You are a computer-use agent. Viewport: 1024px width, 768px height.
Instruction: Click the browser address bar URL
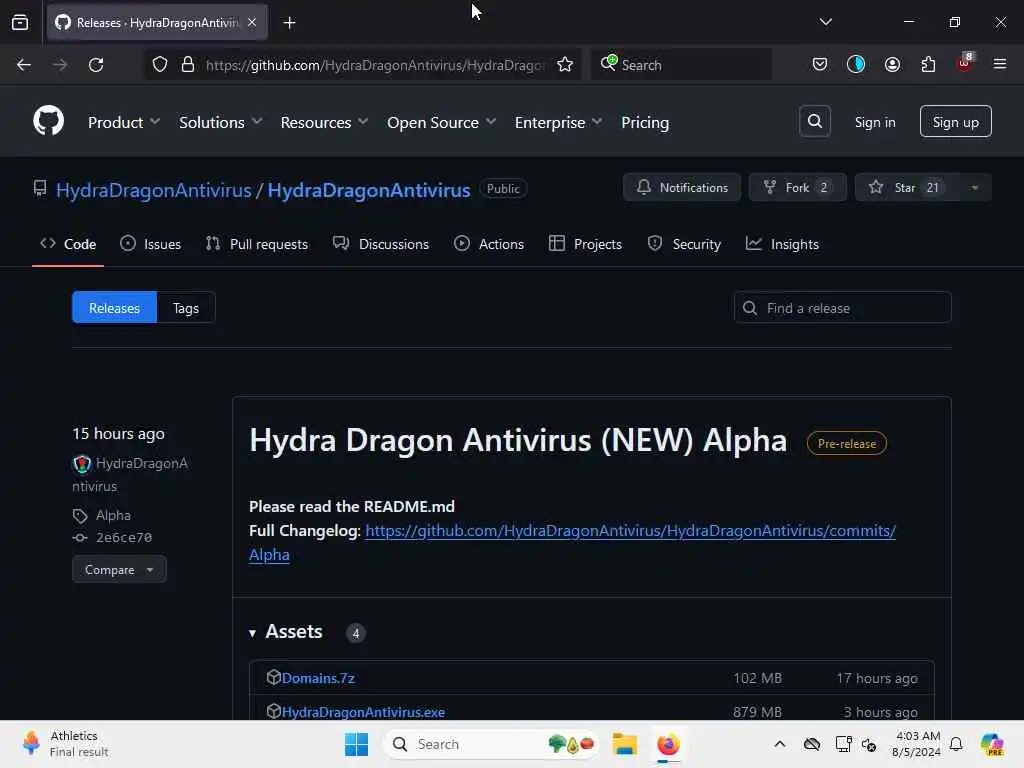pyautogui.click(x=375, y=65)
